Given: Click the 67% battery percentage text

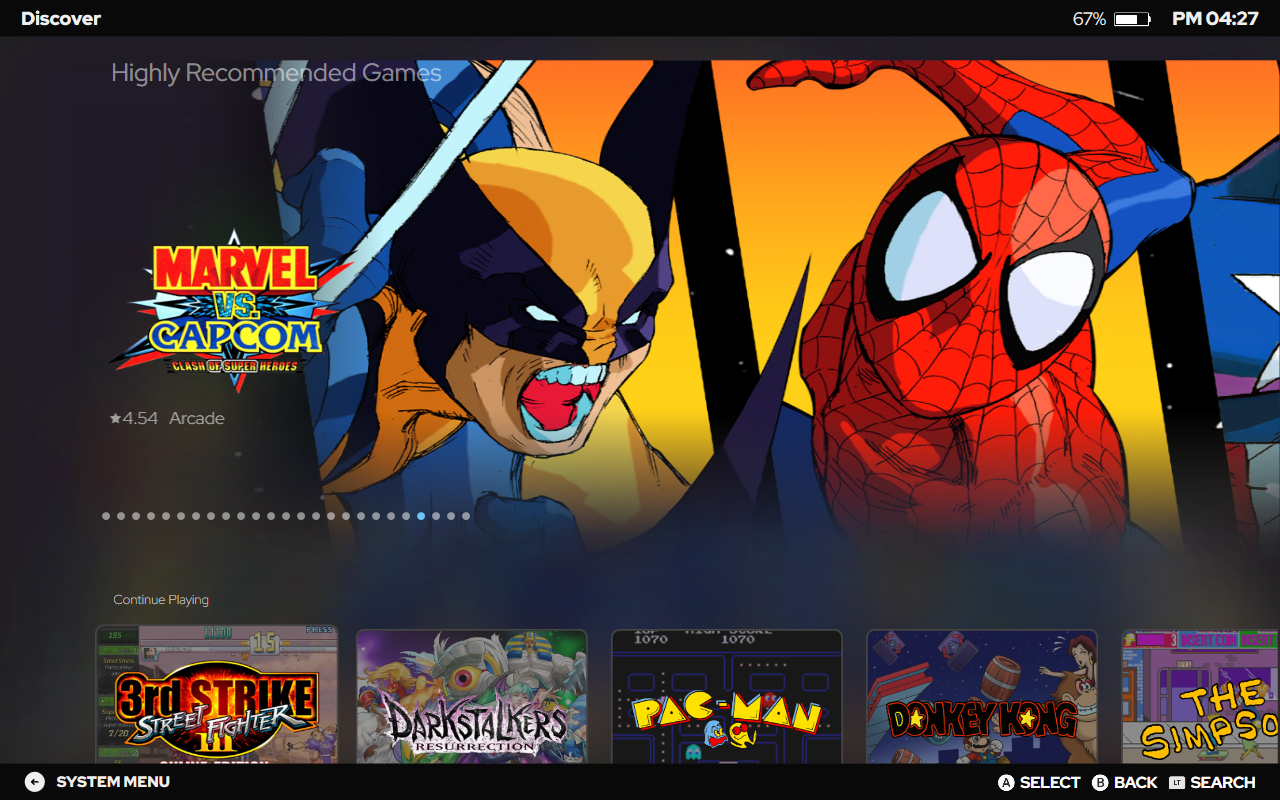Looking at the screenshot, I should click(1089, 19).
